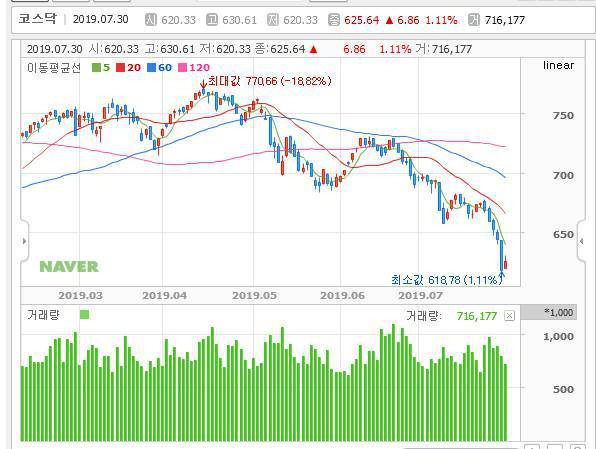Click the closing price icon beside 625.64

coord(334,20)
